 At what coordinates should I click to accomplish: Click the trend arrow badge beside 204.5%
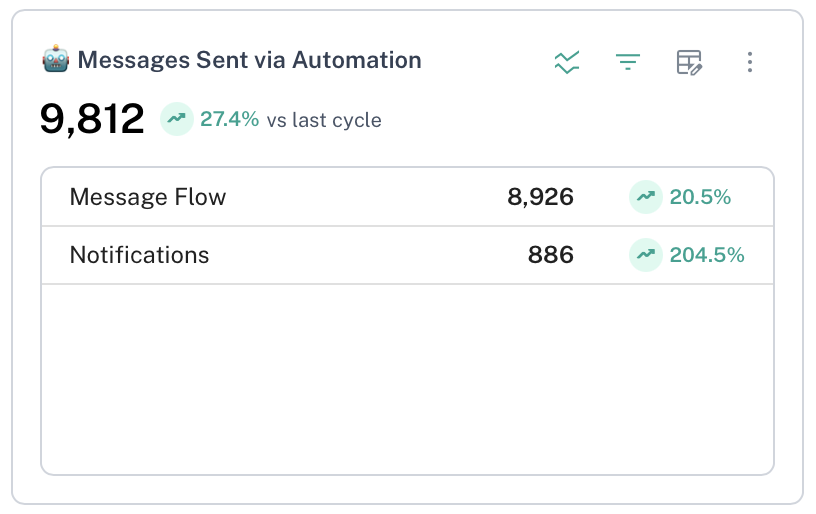pyautogui.click(x=646, y=255)
